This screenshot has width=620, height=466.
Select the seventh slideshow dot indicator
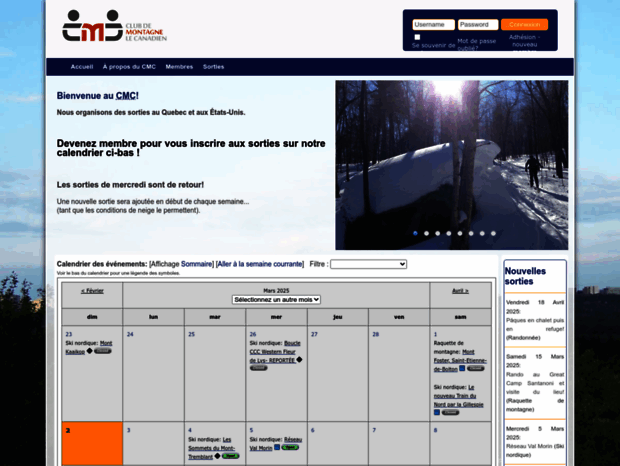coord(482,234)
